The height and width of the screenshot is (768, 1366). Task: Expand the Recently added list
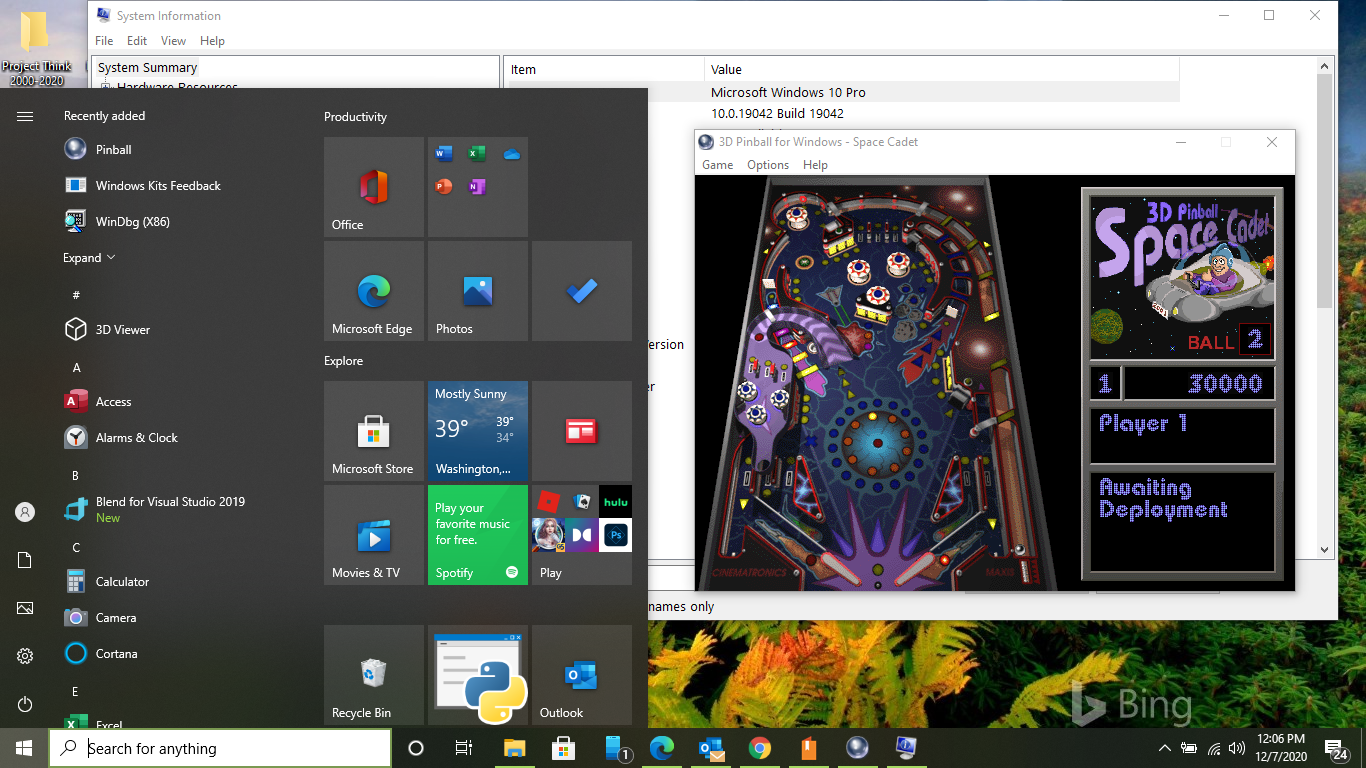point(89,258)
